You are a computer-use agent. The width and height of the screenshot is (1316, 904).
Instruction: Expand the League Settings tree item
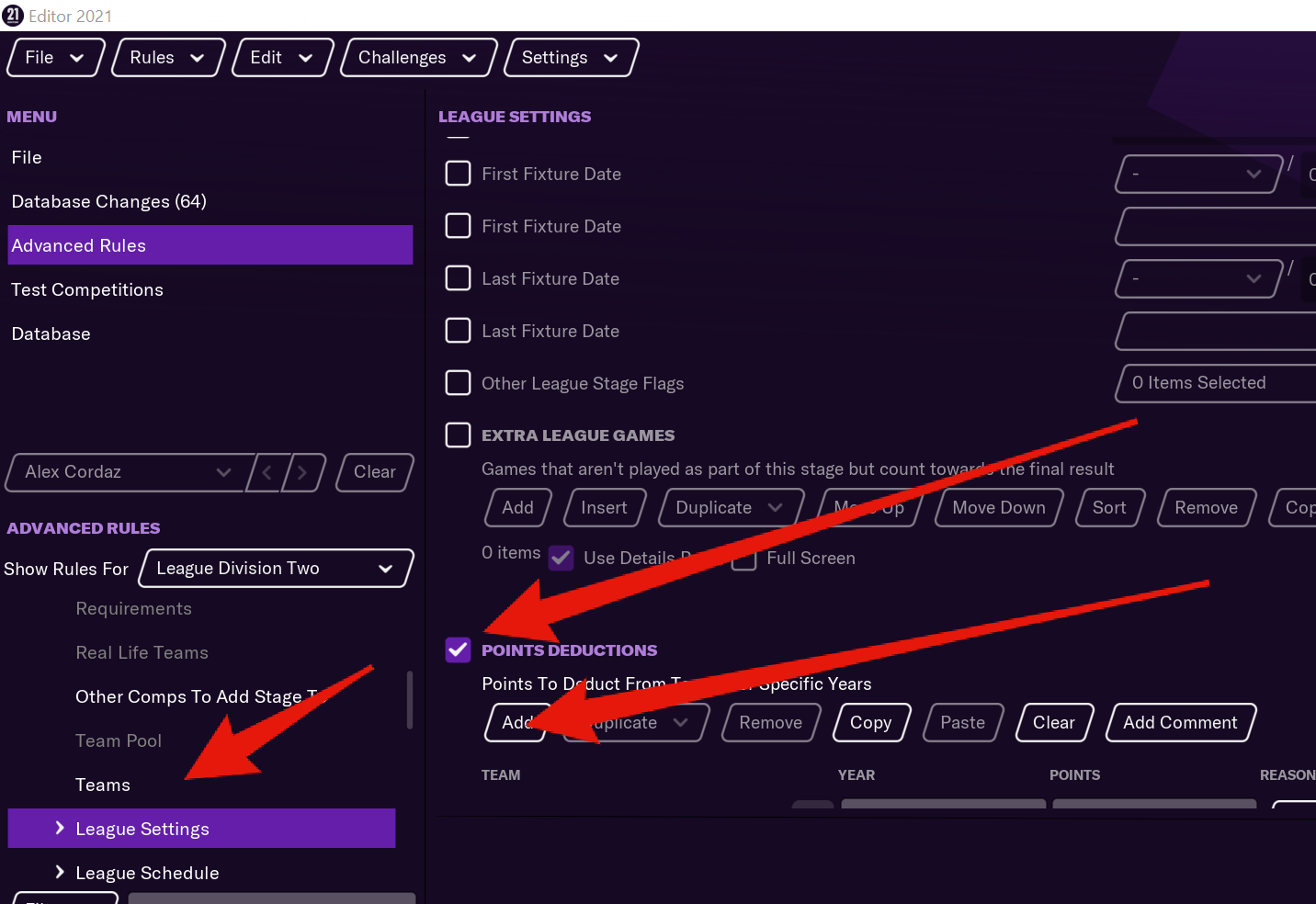[x=59, y=828]
